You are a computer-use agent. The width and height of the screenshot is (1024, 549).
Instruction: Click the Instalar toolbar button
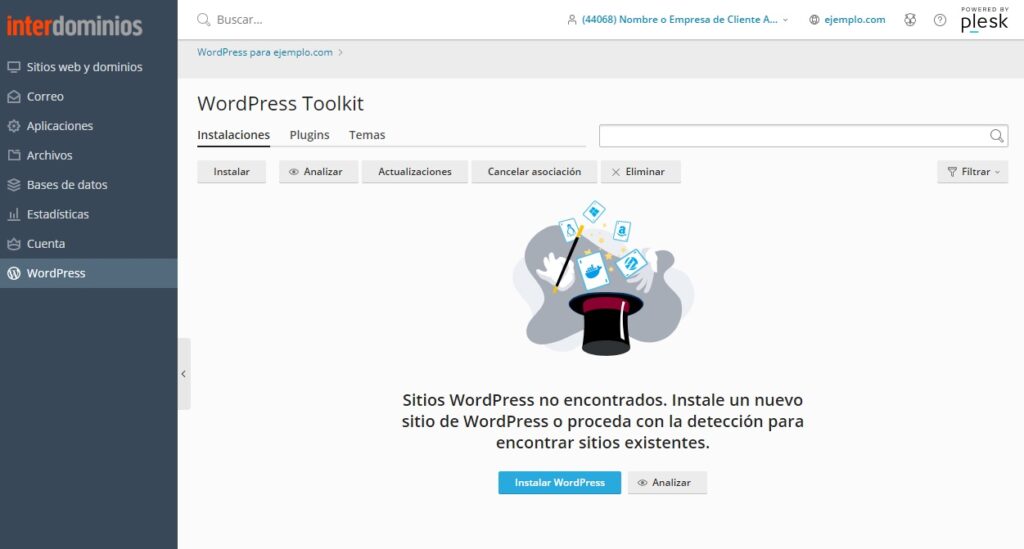tap(231, 172)
